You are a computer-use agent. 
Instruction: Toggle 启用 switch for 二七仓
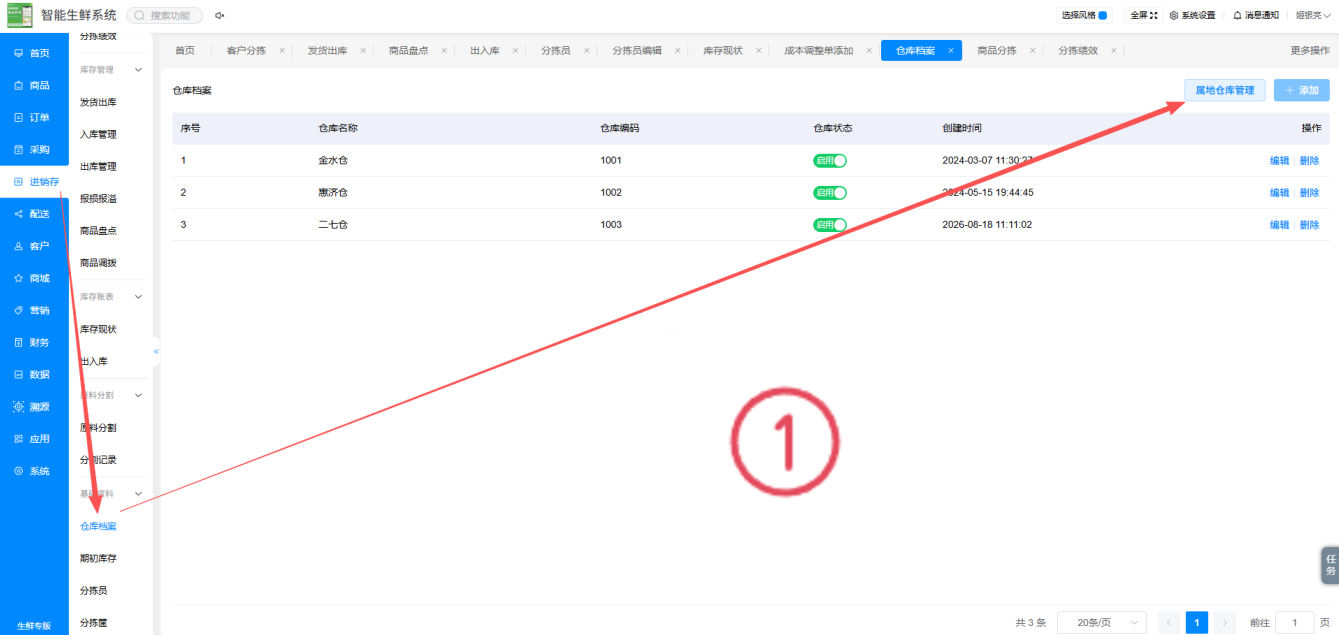pos(830,225)
